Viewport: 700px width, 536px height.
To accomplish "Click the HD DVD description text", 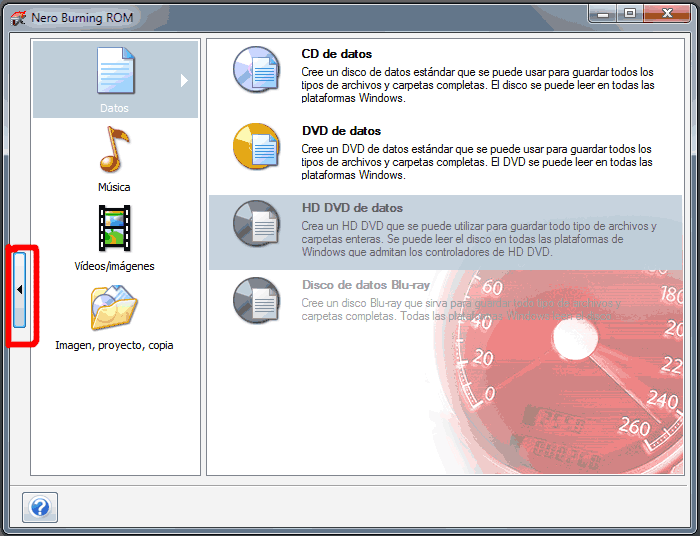I will 479,239.
